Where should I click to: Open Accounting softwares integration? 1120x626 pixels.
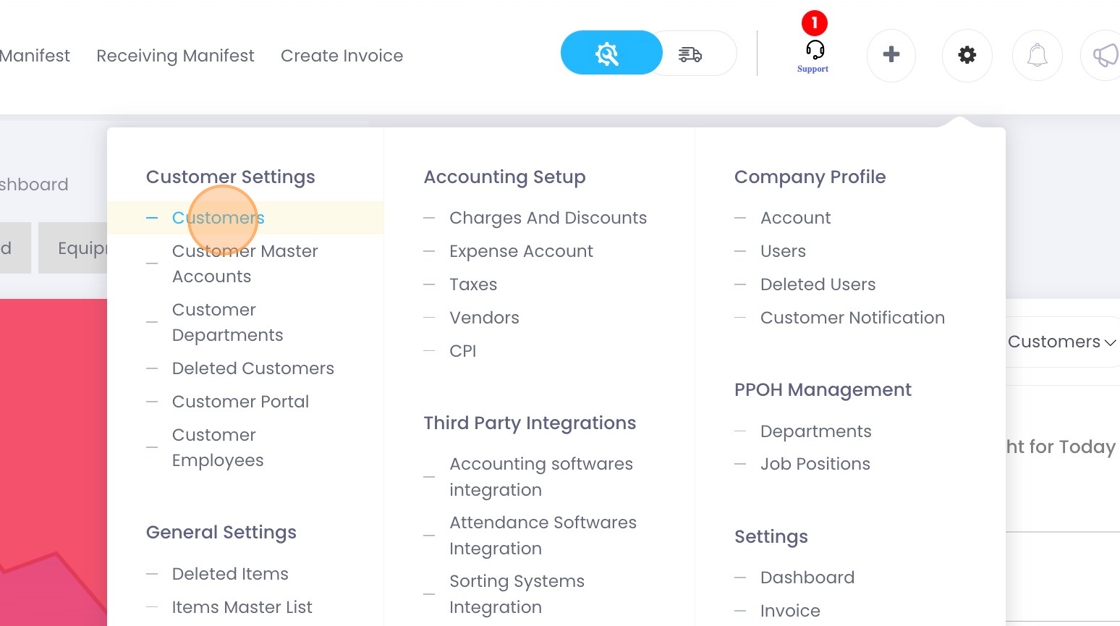541,477
